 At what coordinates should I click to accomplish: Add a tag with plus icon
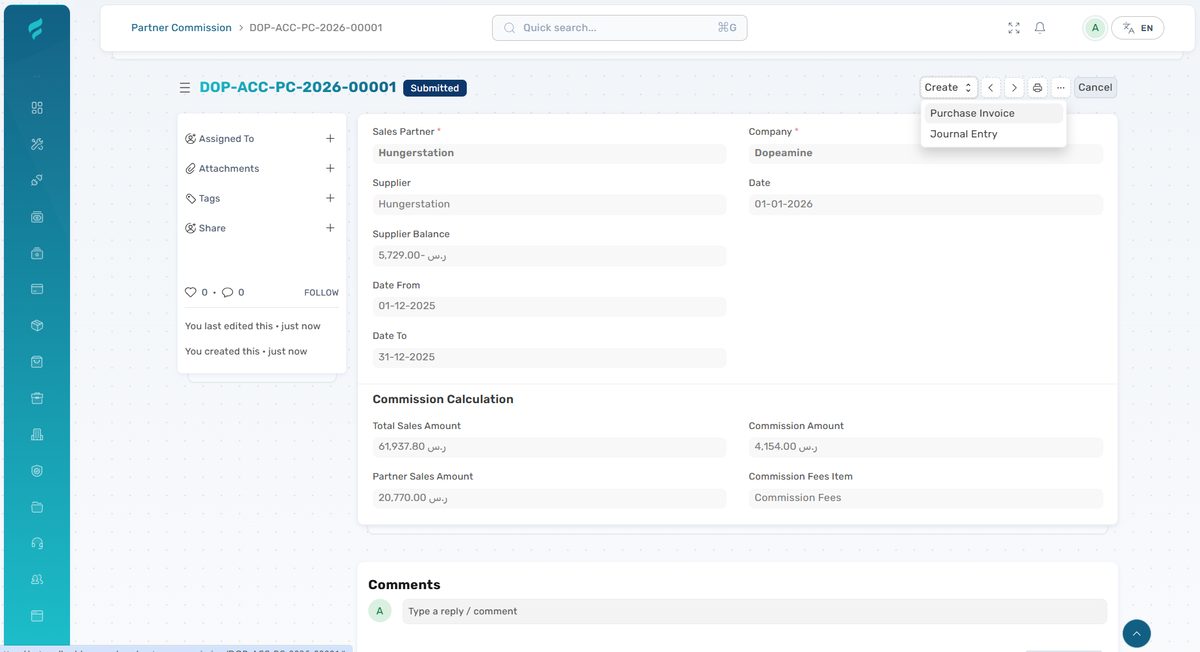click(330, 198)
